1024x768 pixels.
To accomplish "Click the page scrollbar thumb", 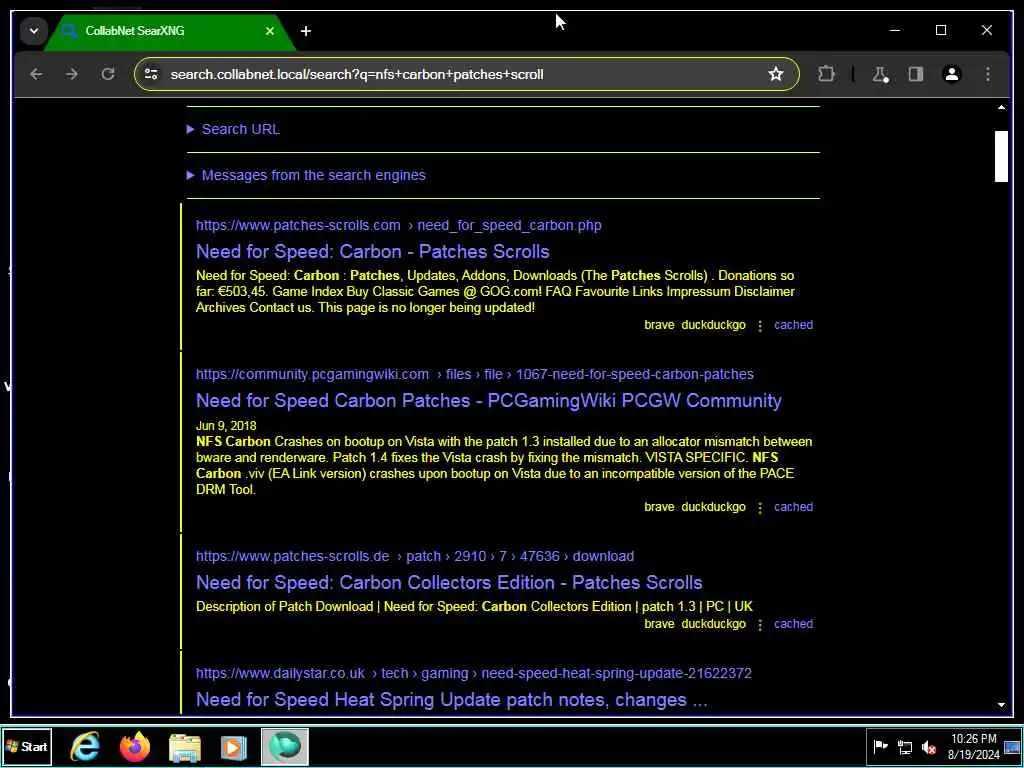I will coord(1001,156).
